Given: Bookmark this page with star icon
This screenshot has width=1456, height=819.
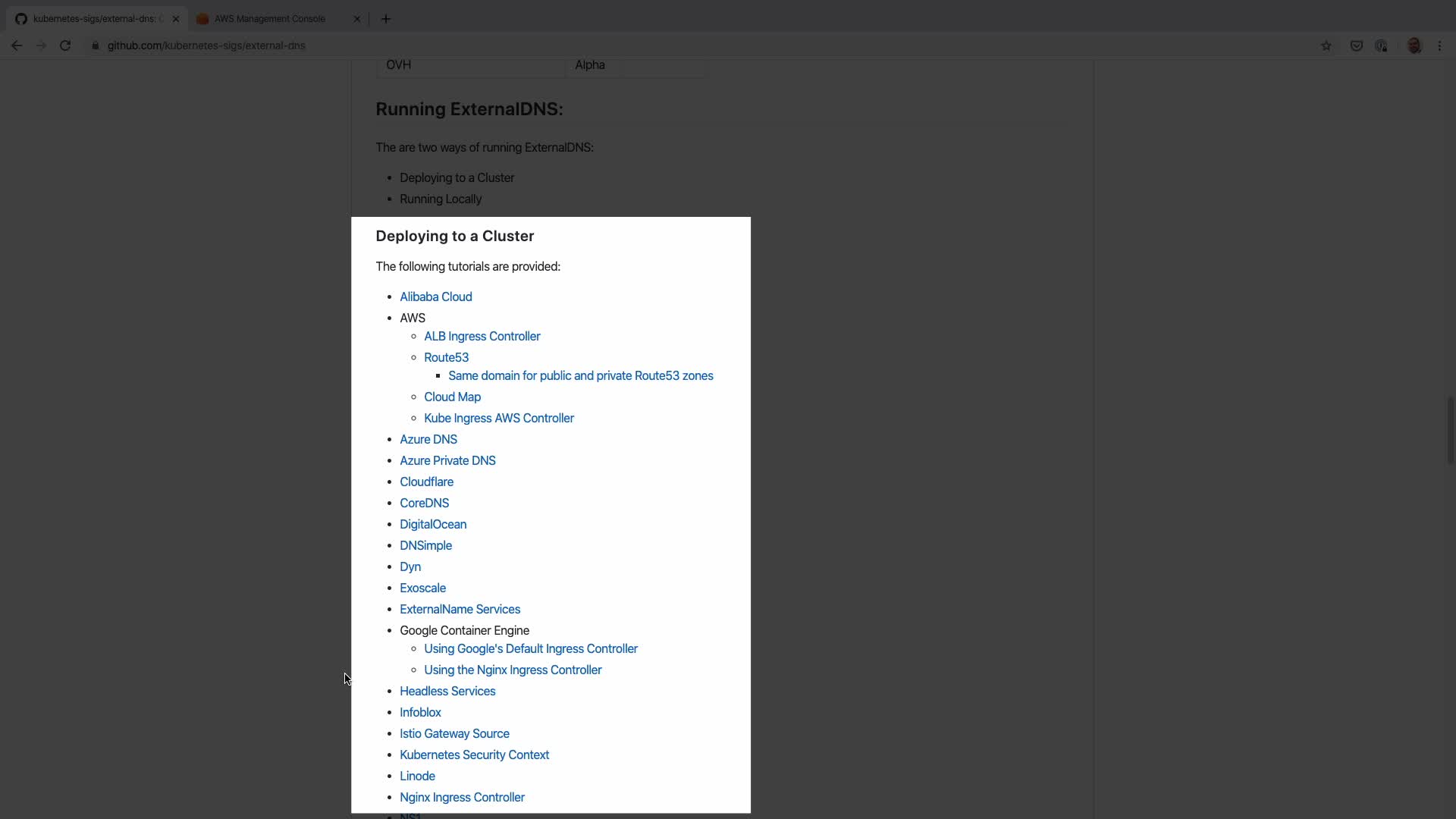Looking at the screenshot, I should pyautogui.click(x=1326, y=45).
